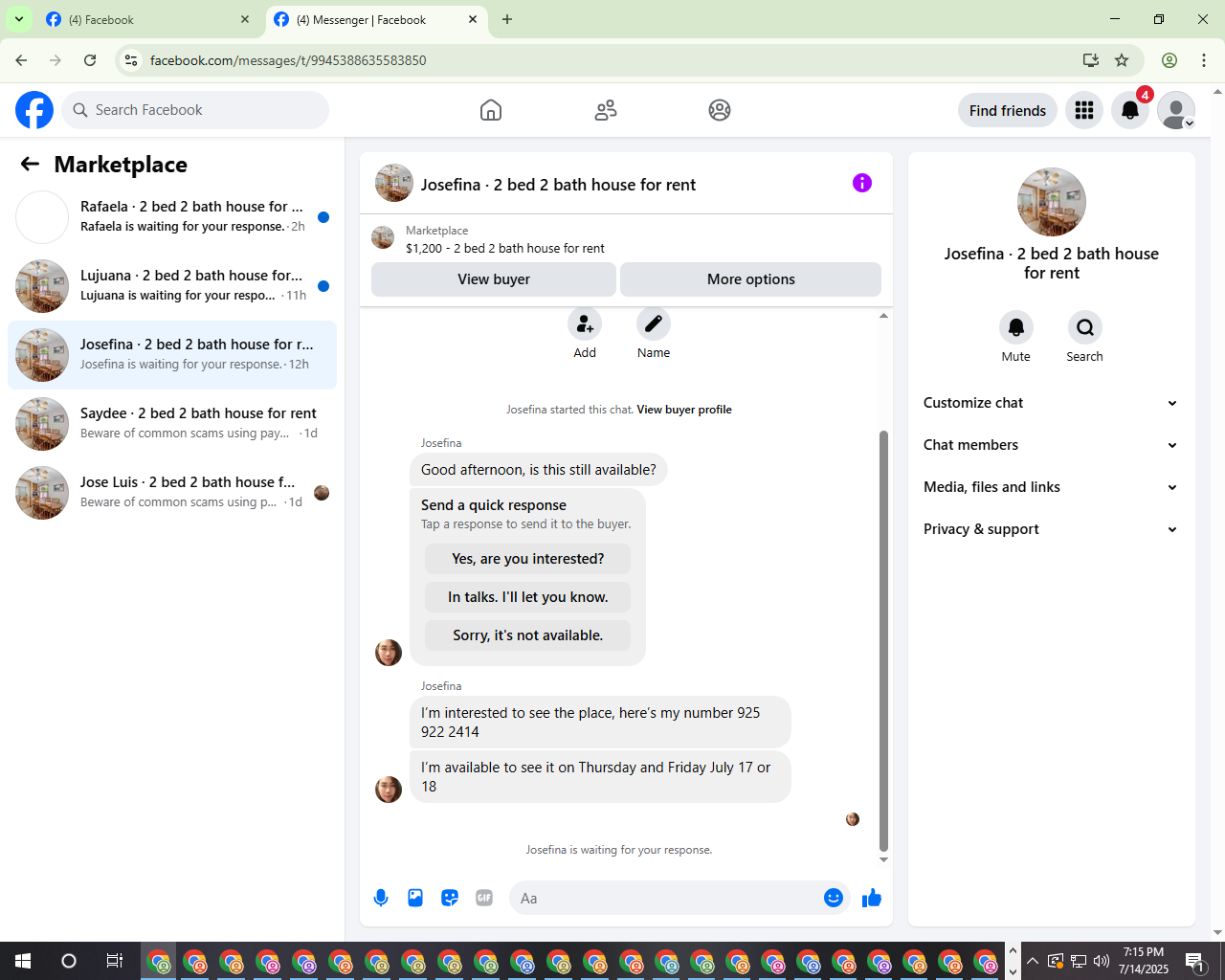The image size is (1225, 980).
Task: Open system volume control in tray
Action: 1102,961
